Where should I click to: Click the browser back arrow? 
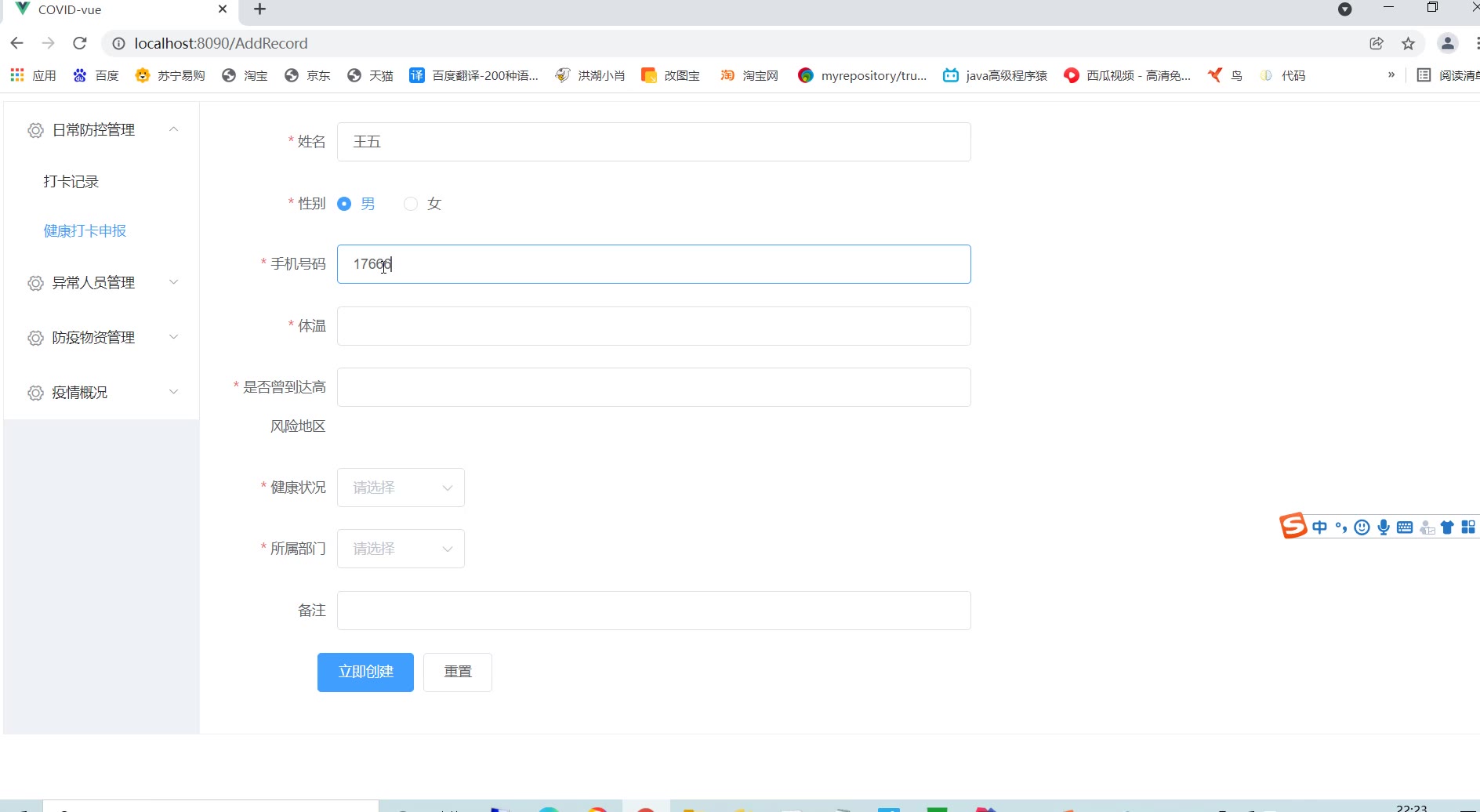point(17,43)
